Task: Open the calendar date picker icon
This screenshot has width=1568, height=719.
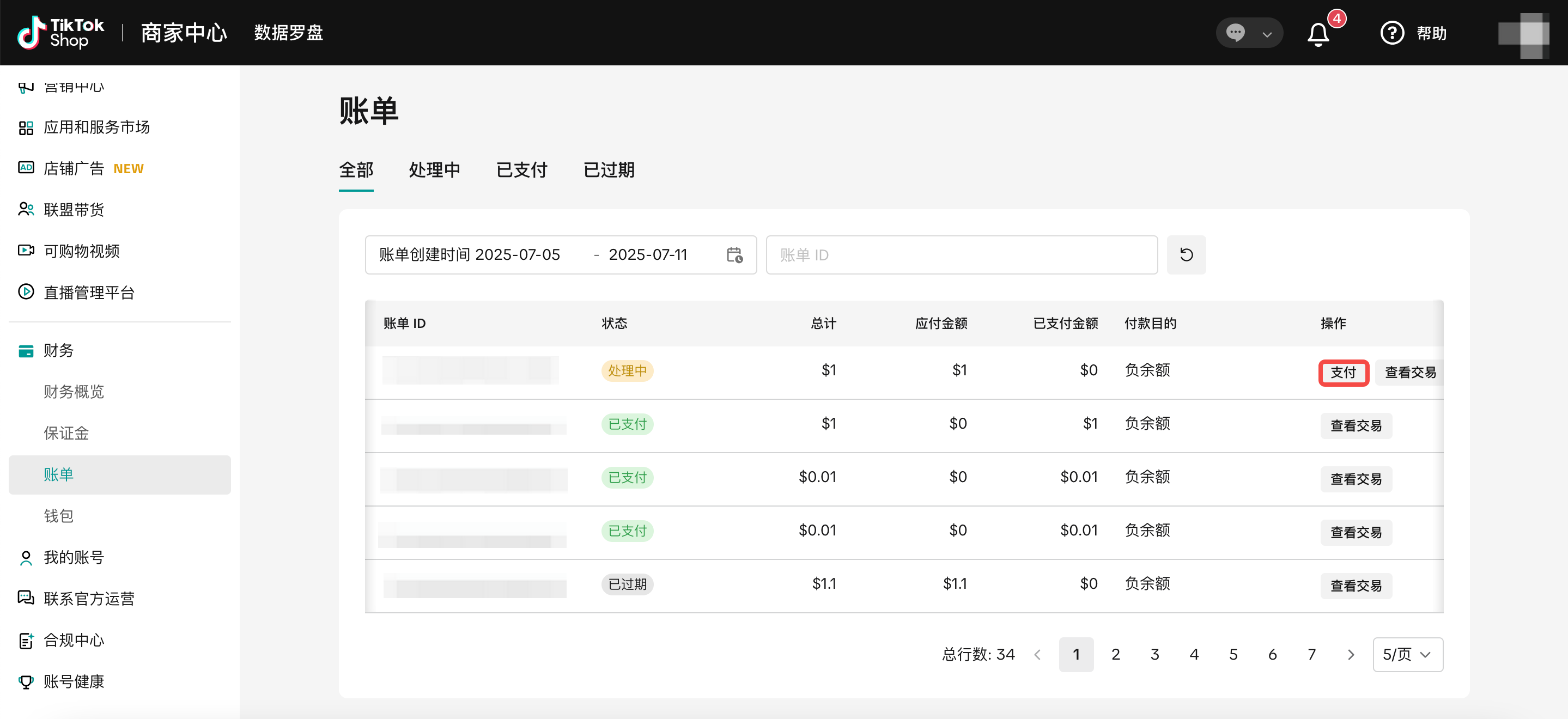Action: click(735, 254)
